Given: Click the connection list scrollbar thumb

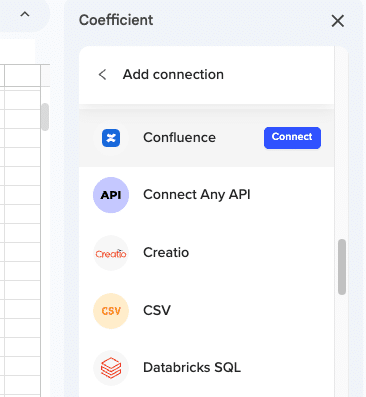Looking at the screenshot, I should [x=342, y=267].
